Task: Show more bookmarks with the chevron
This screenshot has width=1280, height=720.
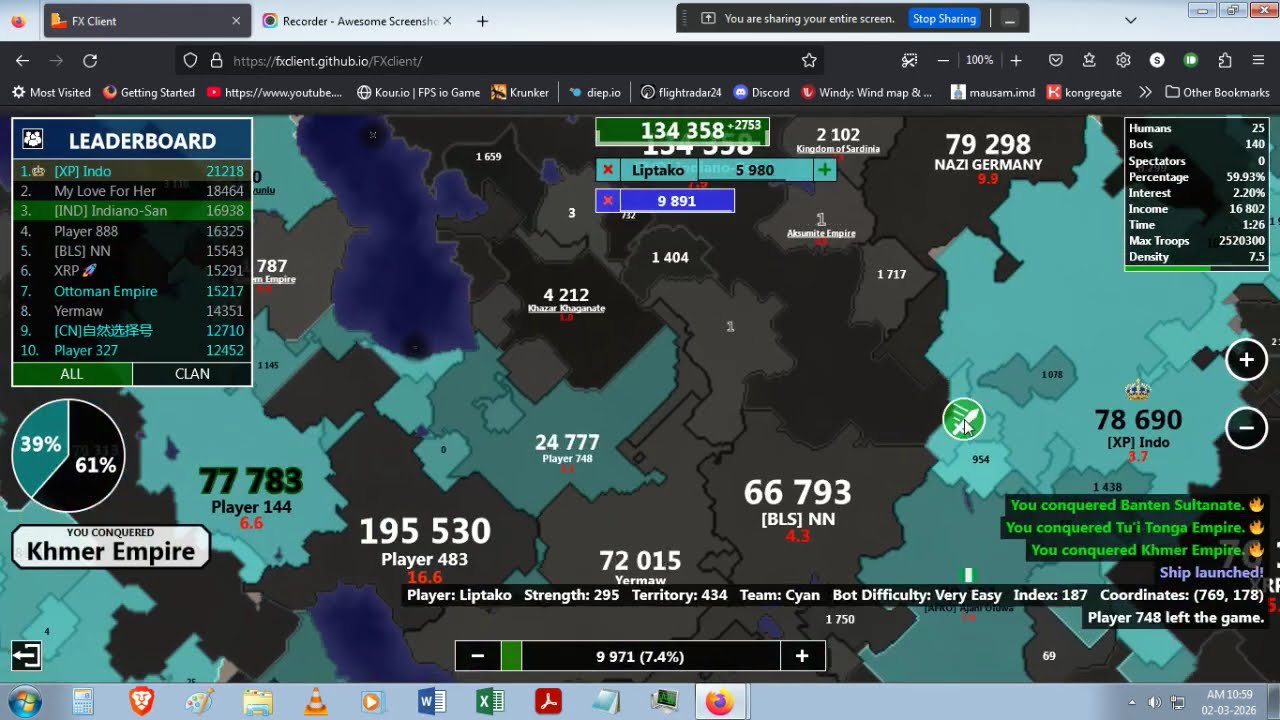Action: [x=1145, y=92]
